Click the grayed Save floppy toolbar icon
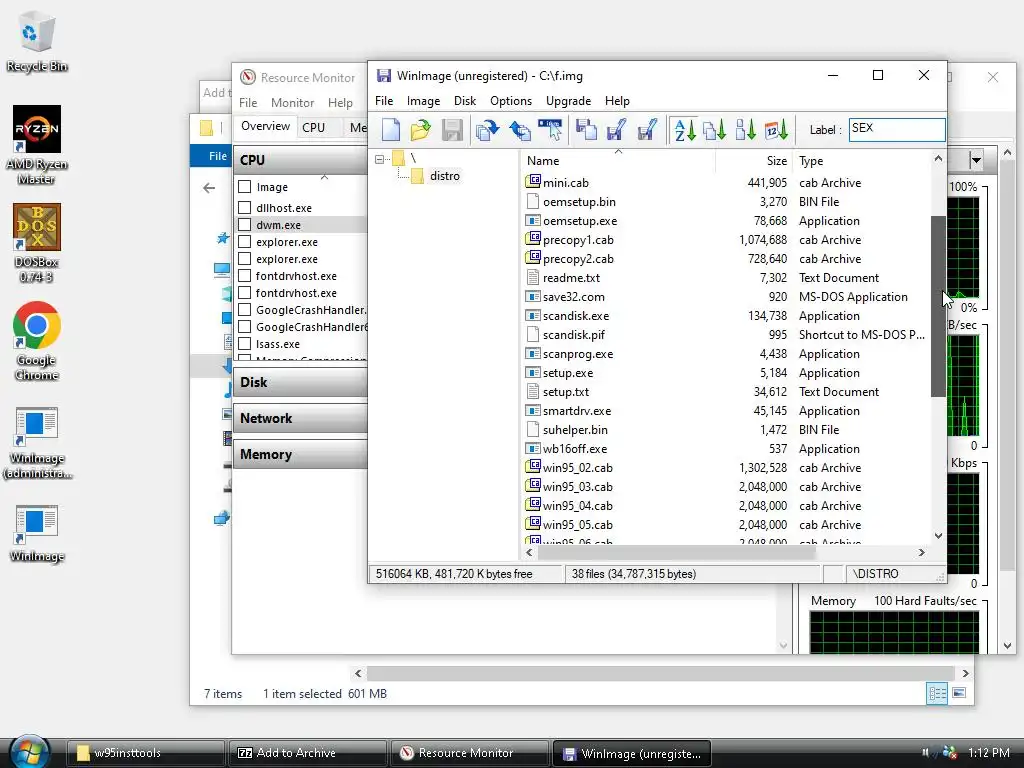1024x768 pixels. 452,129
